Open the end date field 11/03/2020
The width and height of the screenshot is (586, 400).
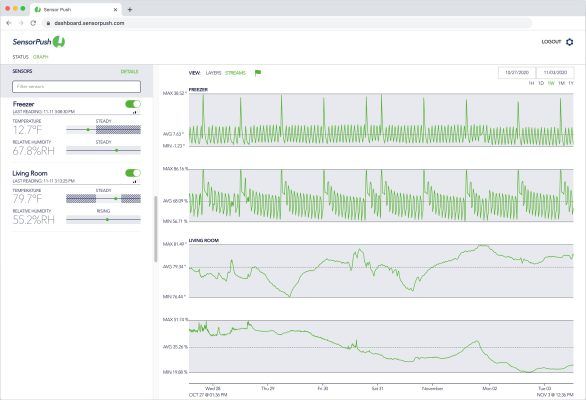[555, 73]
